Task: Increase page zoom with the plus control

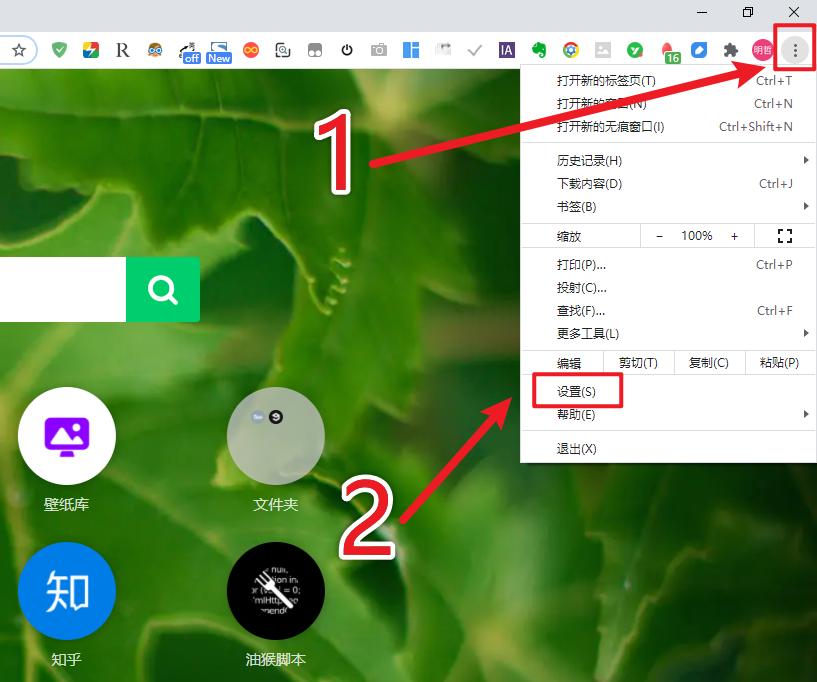Action: click(735, 236)
